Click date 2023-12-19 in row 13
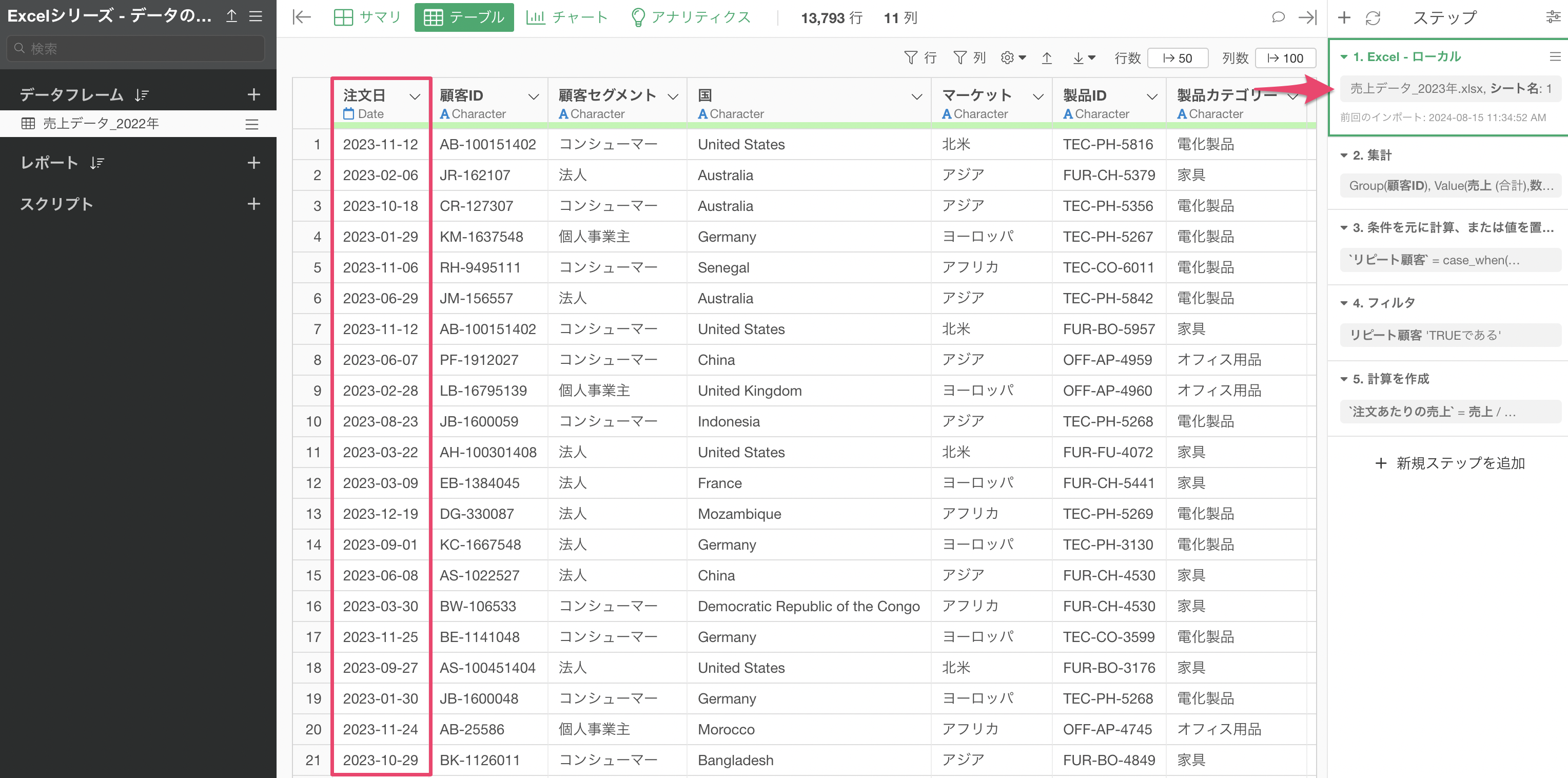Screen dimensions: 1568x778 [380, 514]
